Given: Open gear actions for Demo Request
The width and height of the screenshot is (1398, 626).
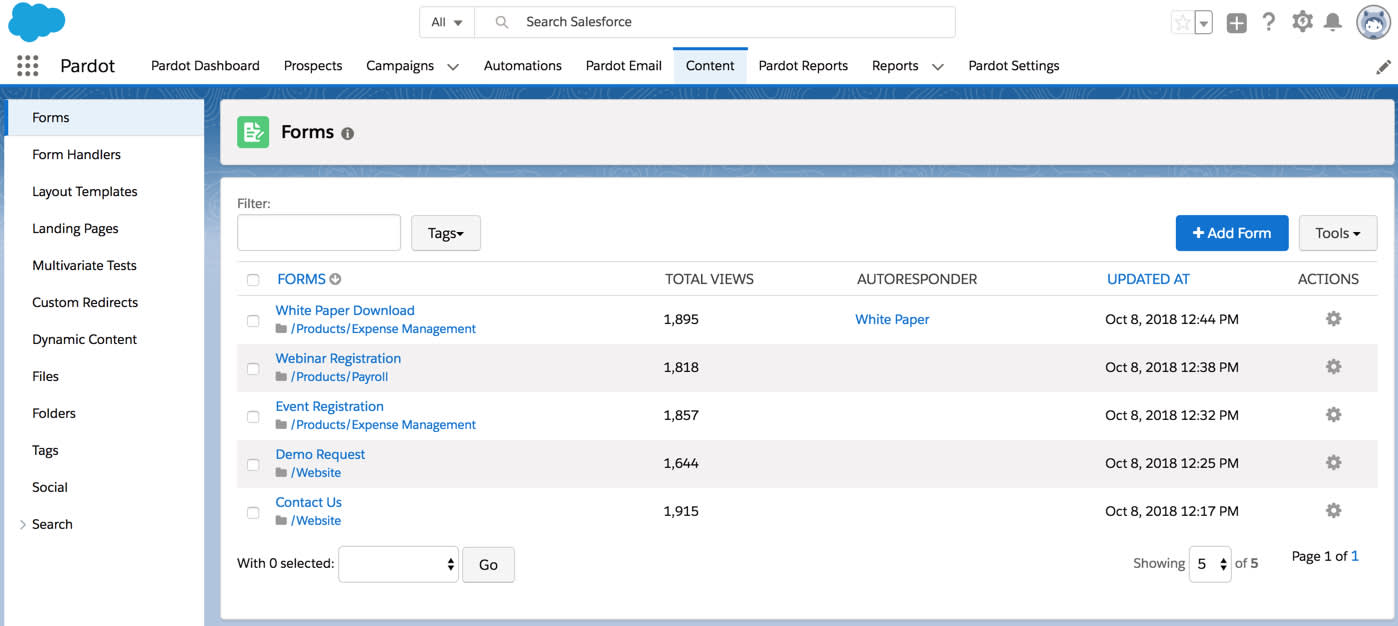Looking at the screenshot, I should click(x=1333, y=463).
